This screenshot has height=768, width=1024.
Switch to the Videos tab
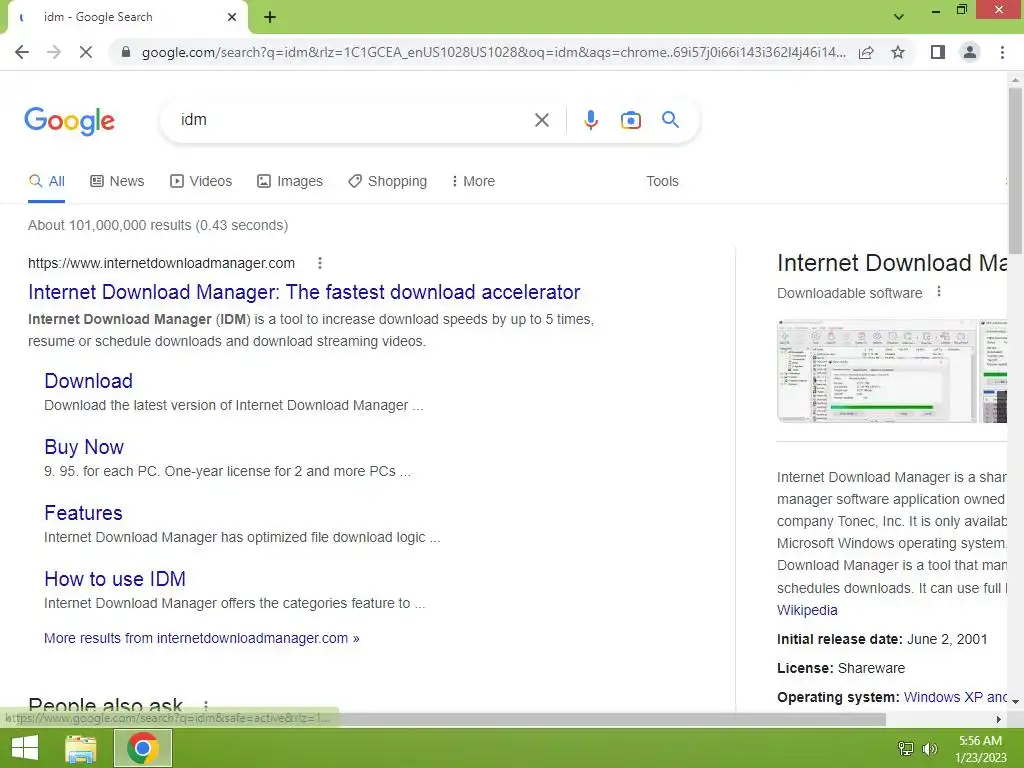tap(201, 182)
